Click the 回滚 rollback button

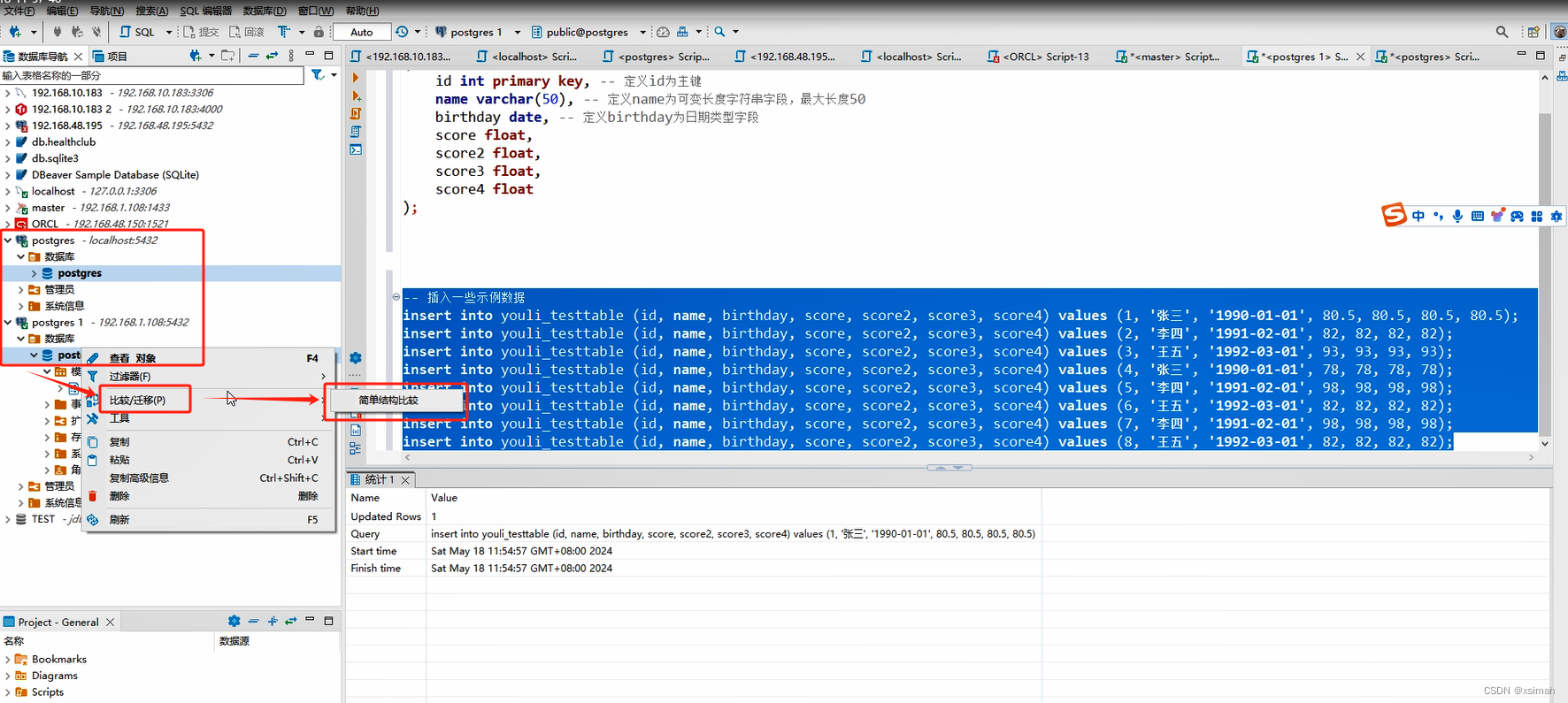click(x=247, y=32)
